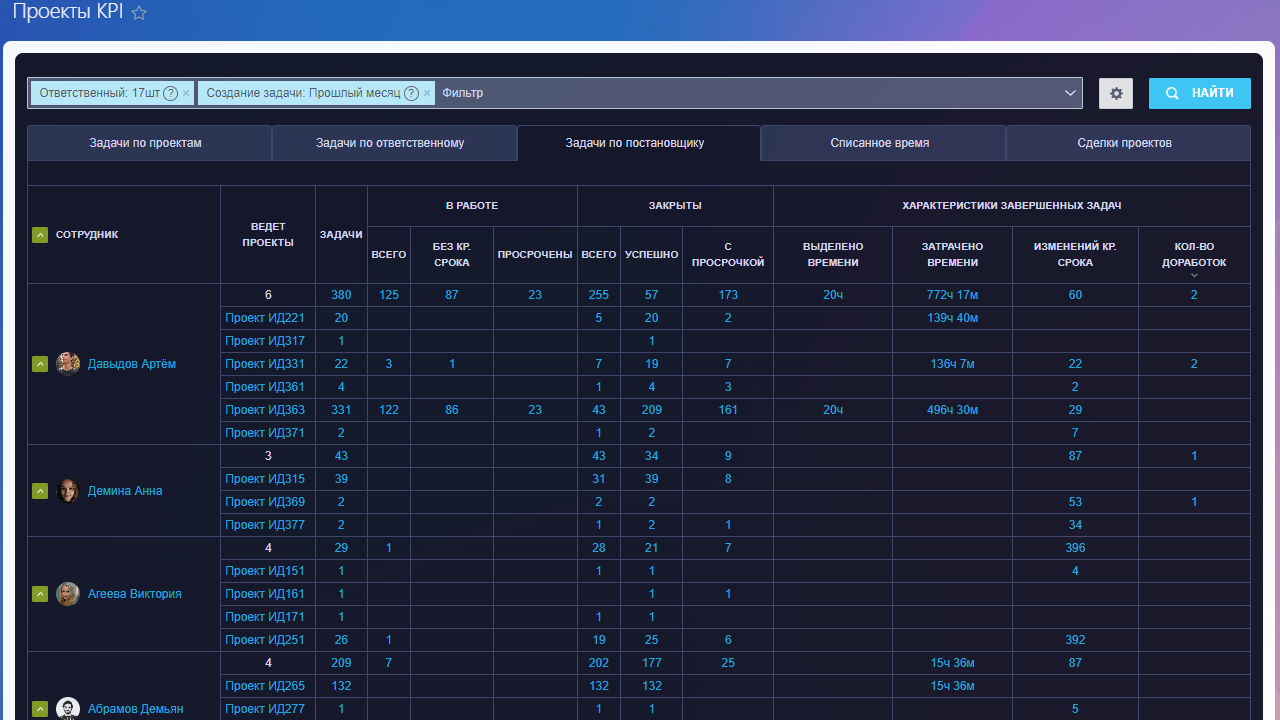Collapse Демина Анна project rows

coord(40,491)
